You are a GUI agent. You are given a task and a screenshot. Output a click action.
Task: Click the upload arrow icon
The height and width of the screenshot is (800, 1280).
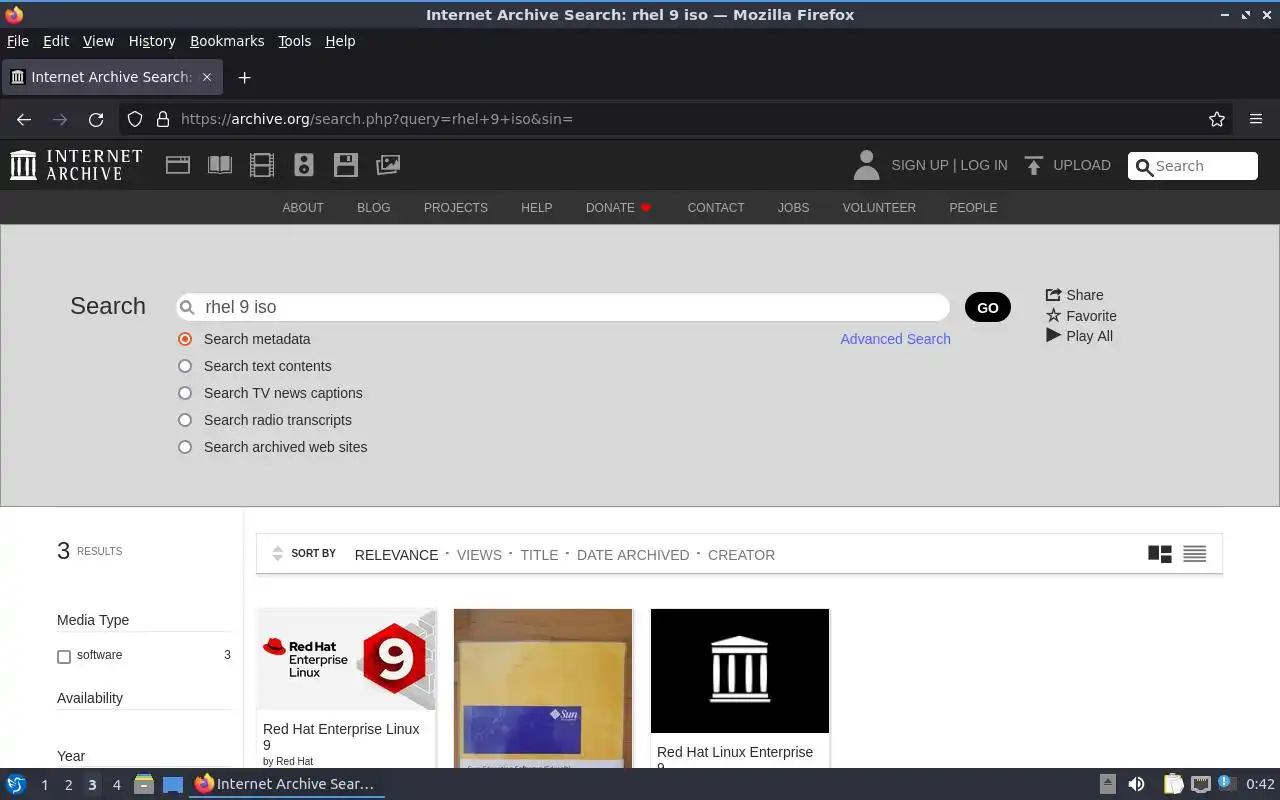1034,165
